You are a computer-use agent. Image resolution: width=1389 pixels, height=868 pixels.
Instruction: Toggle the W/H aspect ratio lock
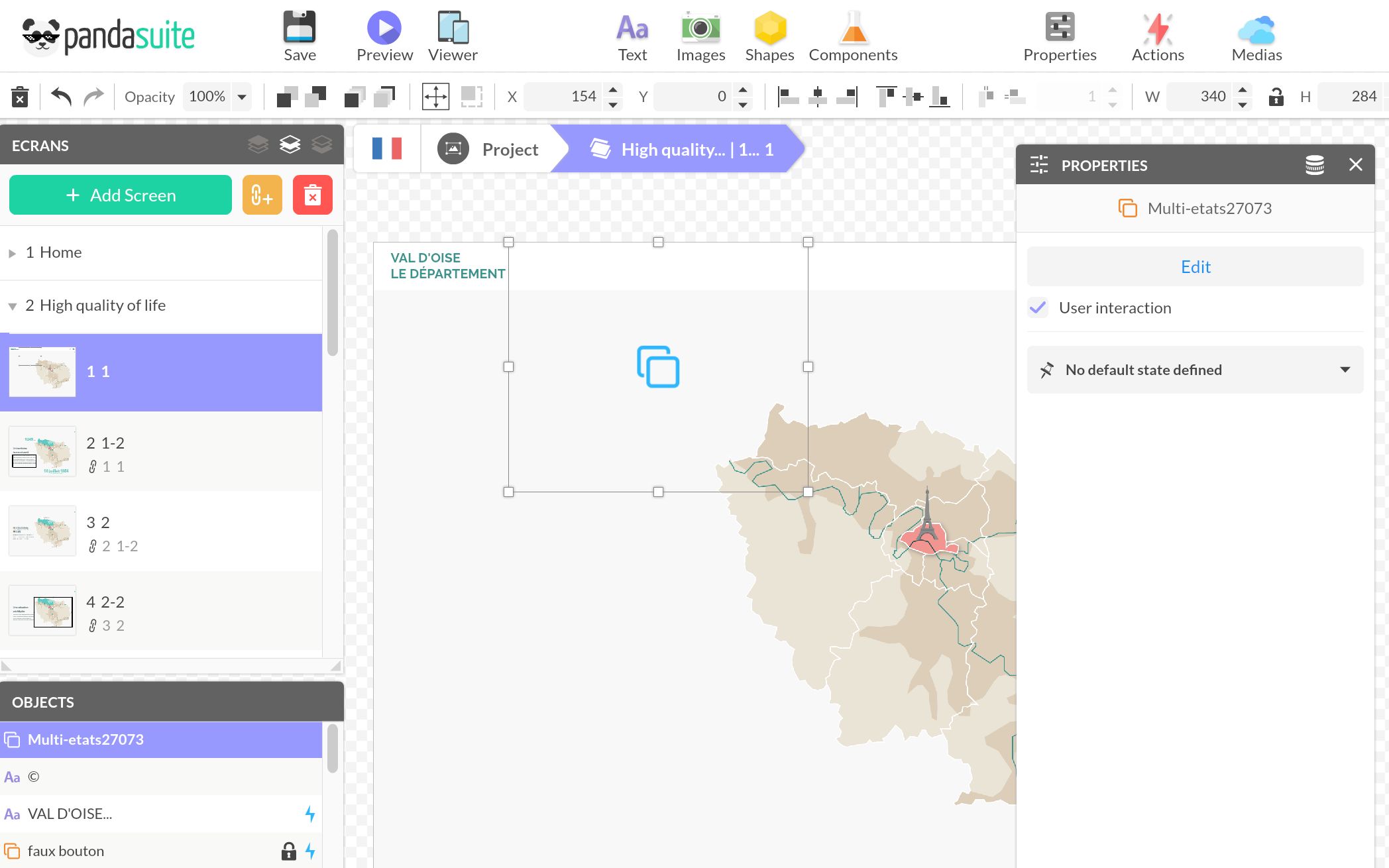(1276, 97)
